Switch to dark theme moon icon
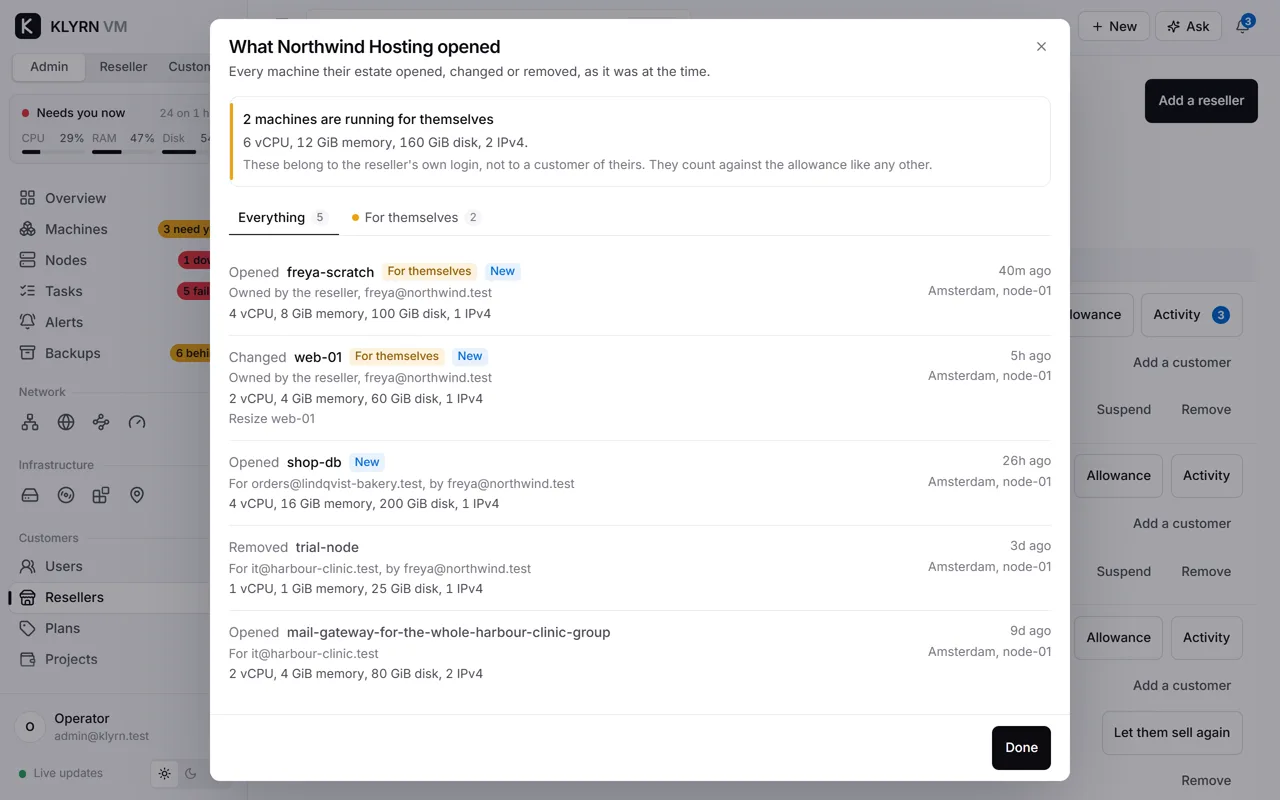This screenshot has width=1280, height=800. click(191, 773)
